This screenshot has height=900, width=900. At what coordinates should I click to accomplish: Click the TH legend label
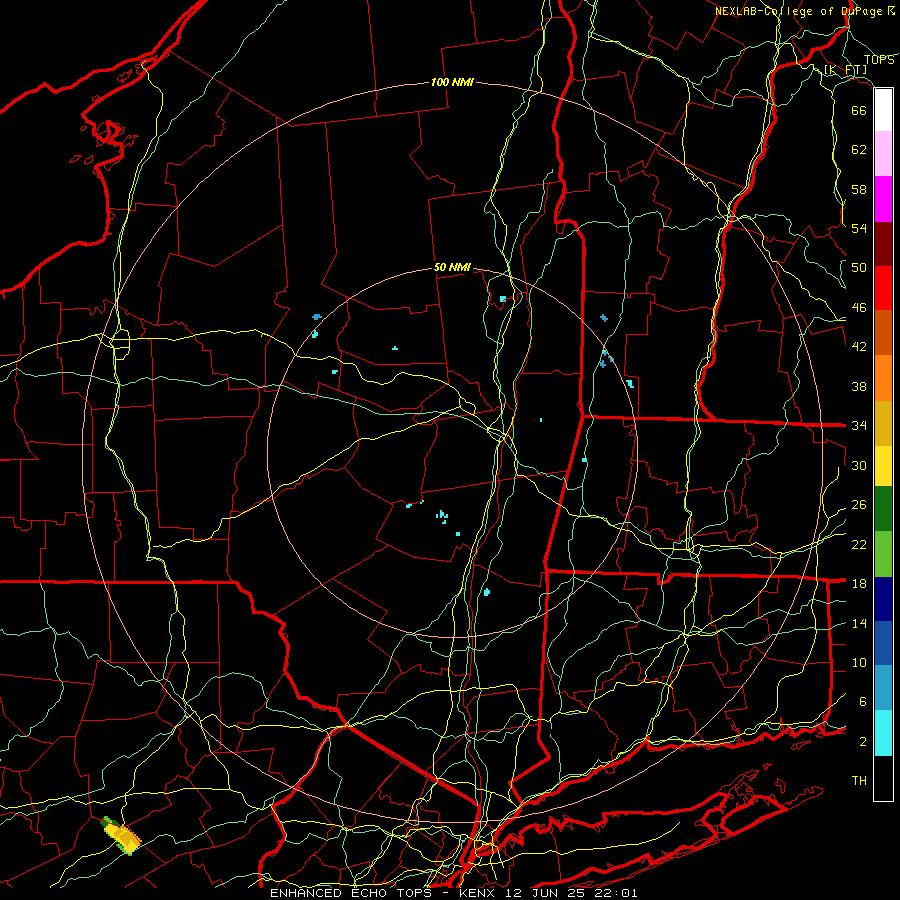(x=859, y=780)
